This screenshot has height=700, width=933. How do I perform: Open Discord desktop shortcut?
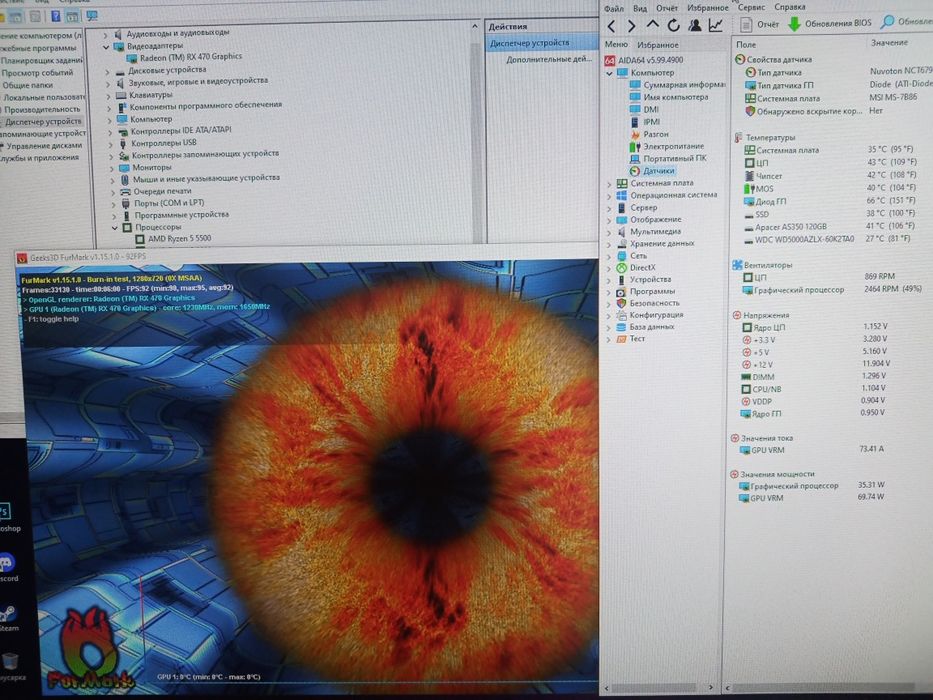(x=8, y=568)
